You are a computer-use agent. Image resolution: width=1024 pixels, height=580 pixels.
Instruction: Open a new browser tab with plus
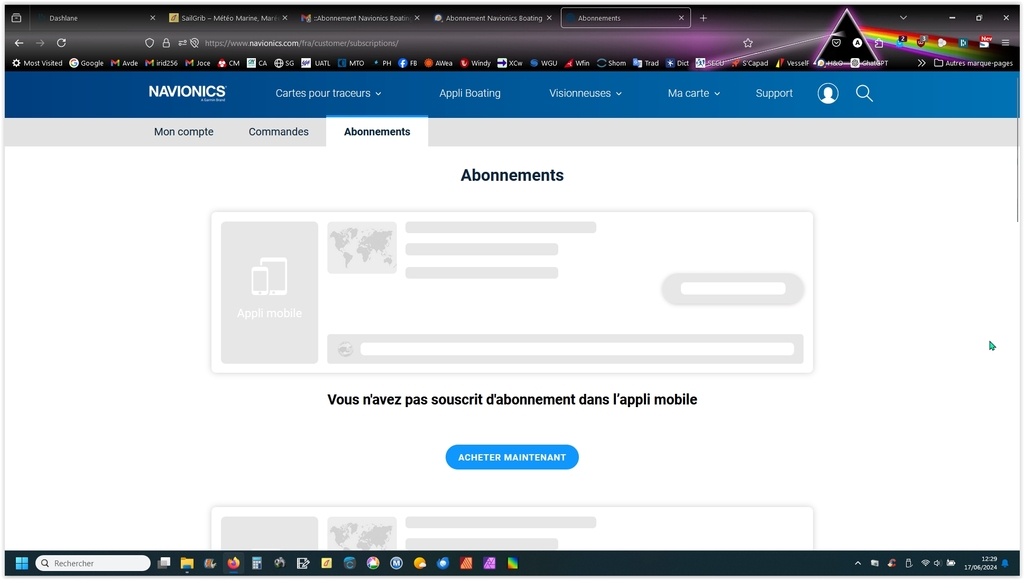[703, 18]
